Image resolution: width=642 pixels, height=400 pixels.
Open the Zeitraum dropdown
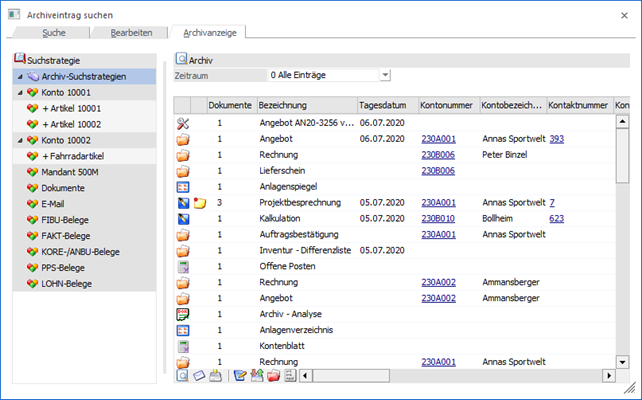coord(384,75)
